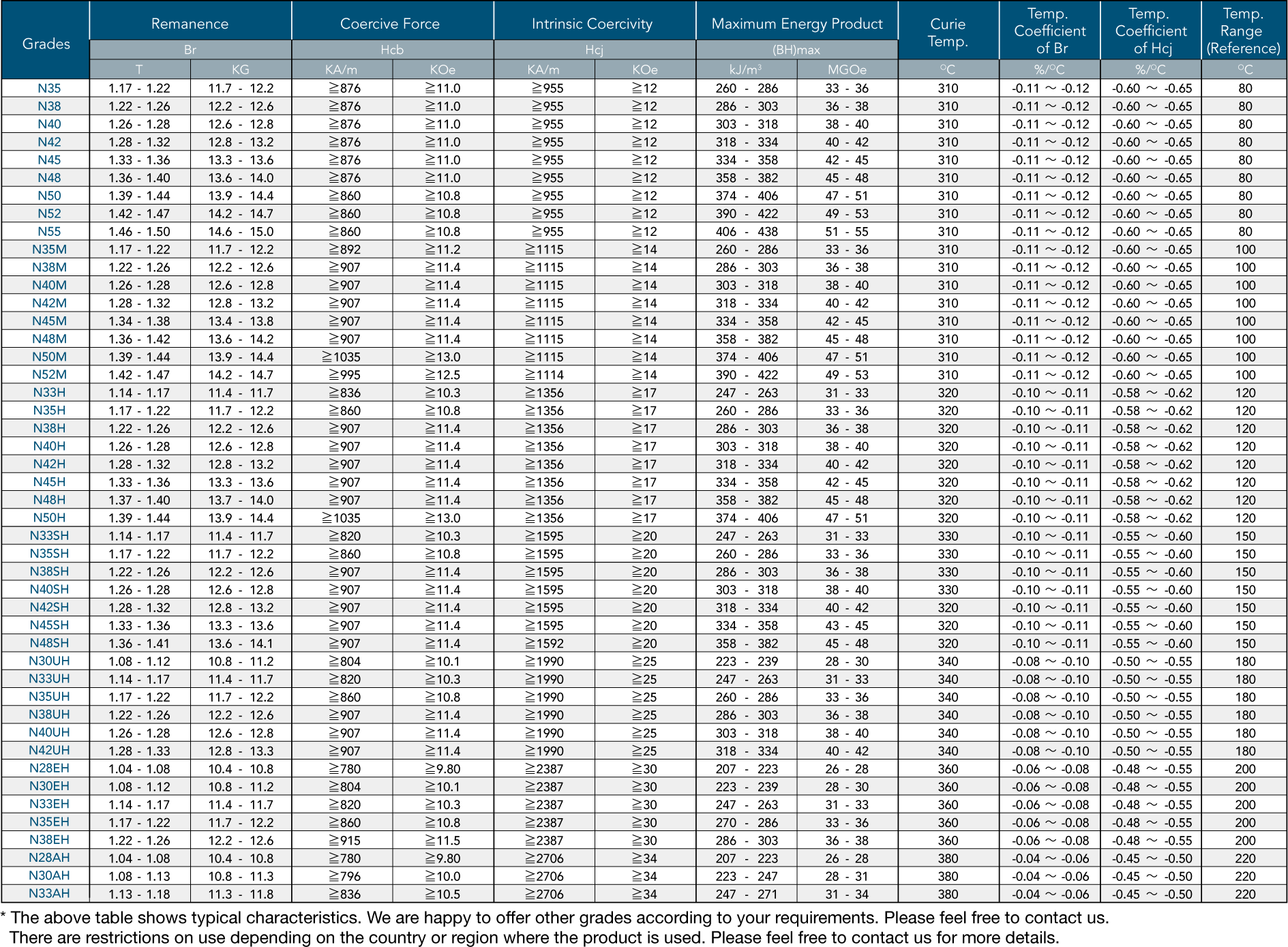Select grade N45 label
Viewport: 1288px width, 947px height.
(x=49, y=160)
